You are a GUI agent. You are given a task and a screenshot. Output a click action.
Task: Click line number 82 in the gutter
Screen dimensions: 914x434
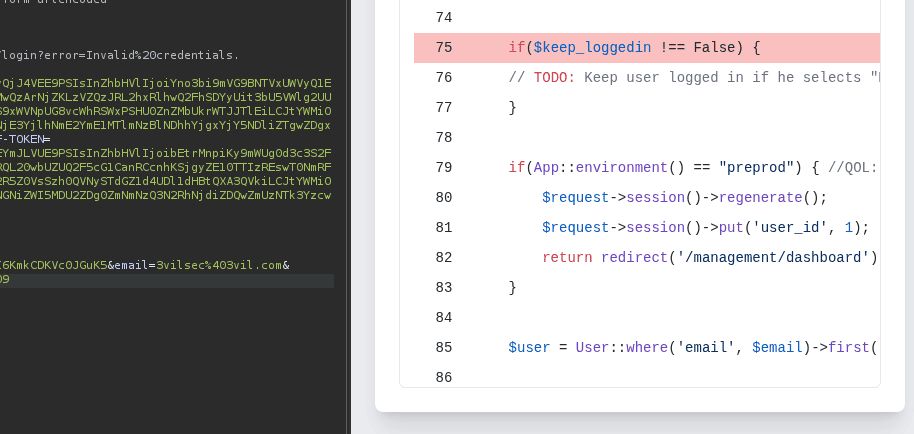(443, 257)
